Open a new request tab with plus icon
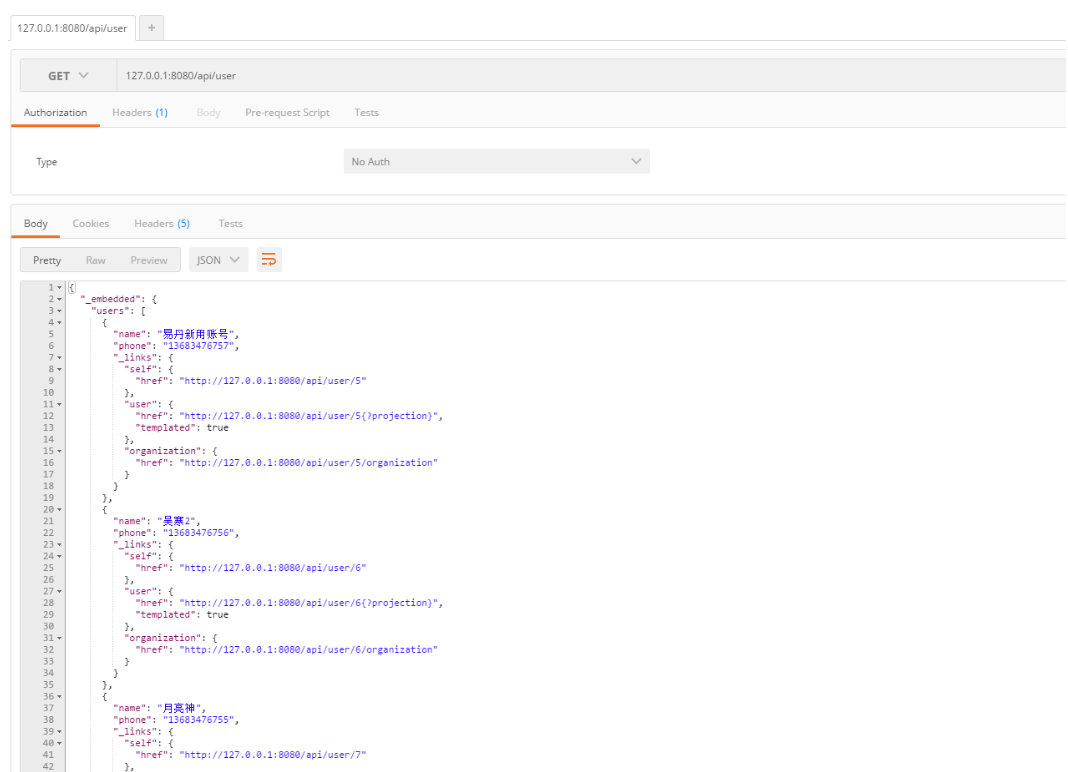1068x772 pixels. coord(150,27)
